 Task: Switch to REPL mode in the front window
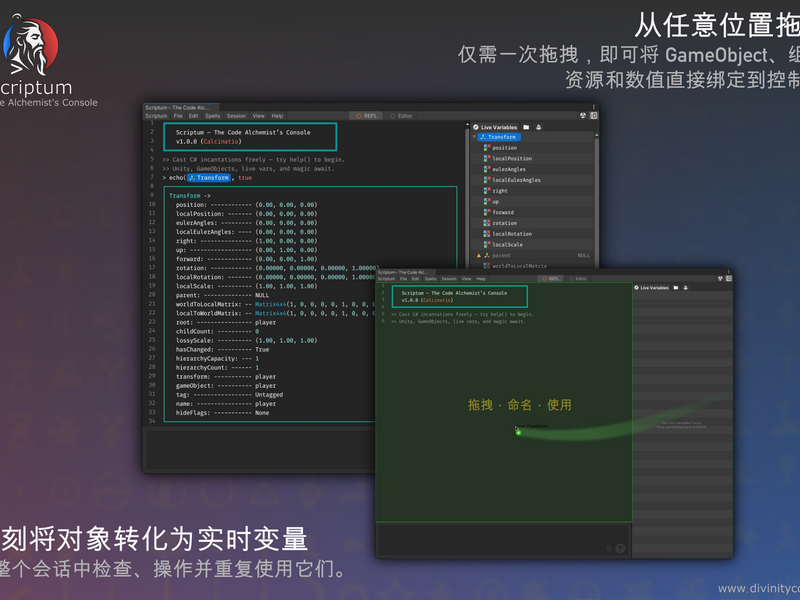pos(551,279)
